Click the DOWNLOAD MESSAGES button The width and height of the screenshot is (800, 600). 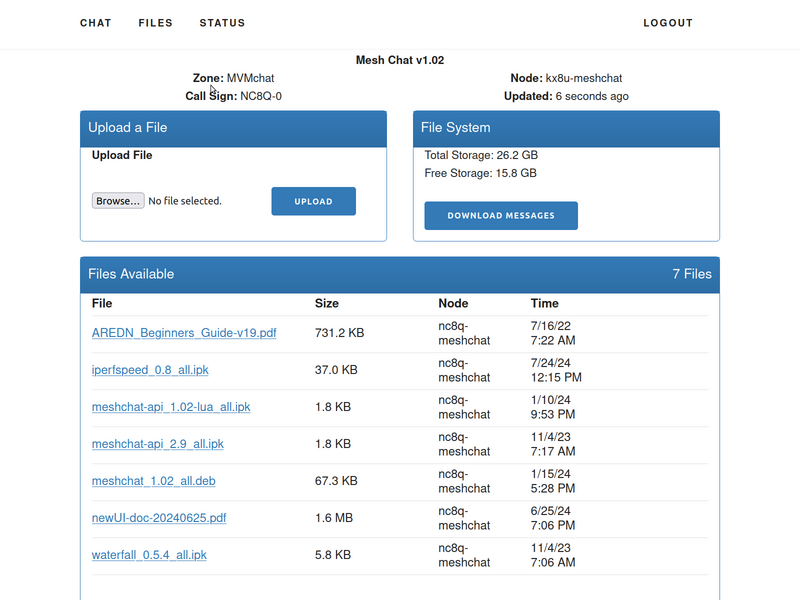point(501,215)
